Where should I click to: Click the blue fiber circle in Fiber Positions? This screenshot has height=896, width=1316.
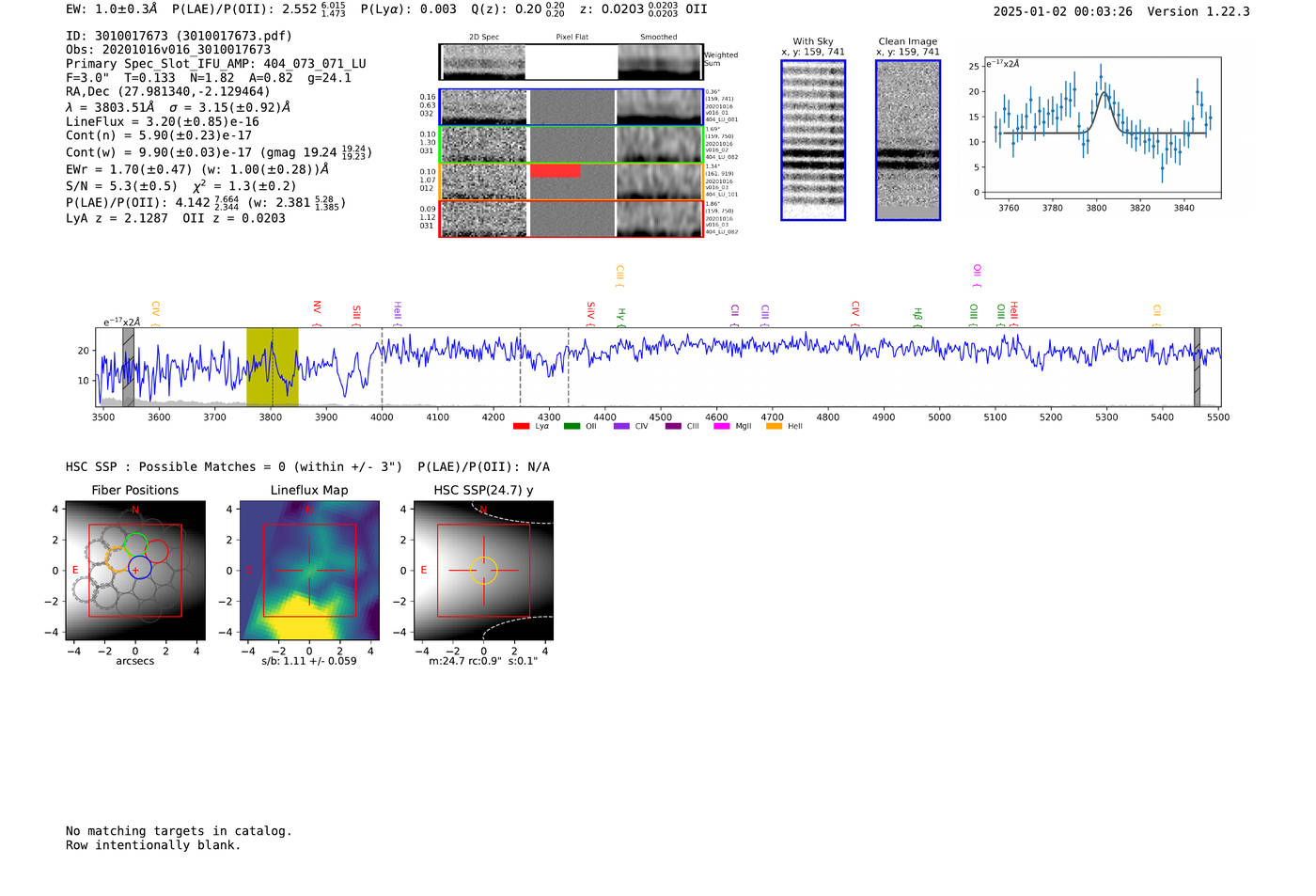pos(139,568)
